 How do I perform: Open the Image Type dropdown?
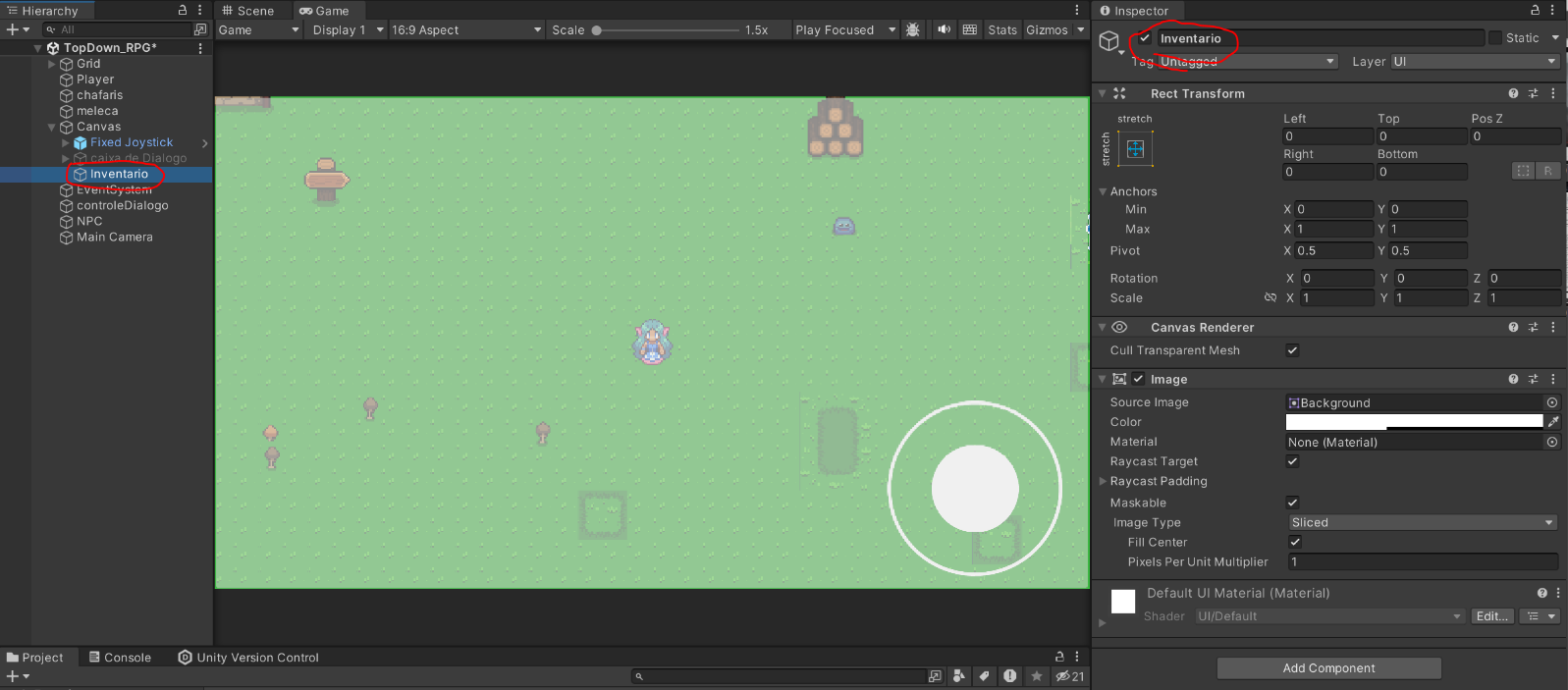pyautogui.click(x=1422, y=522)
